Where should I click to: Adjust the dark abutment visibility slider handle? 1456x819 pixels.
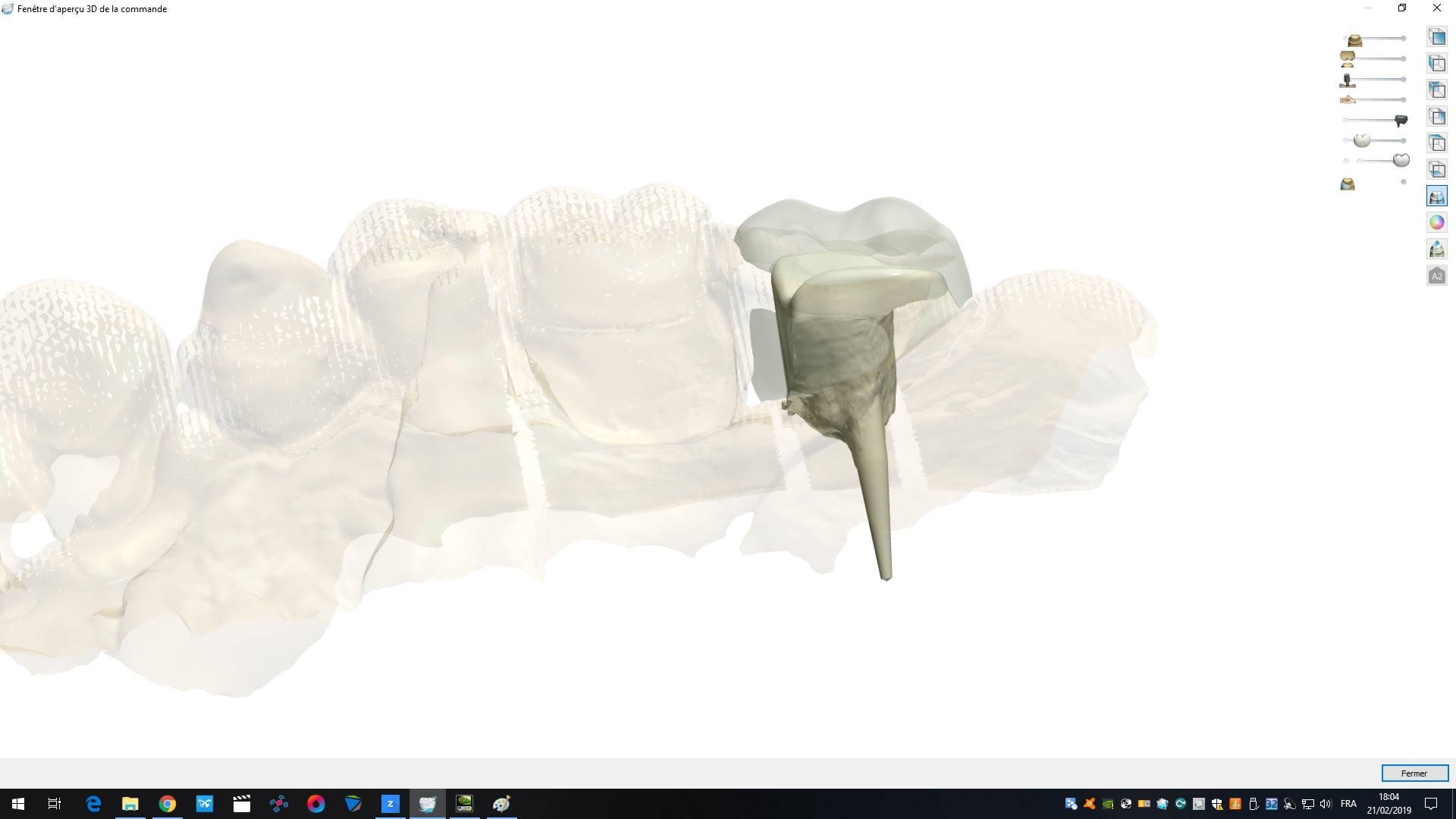[1401, 120]
